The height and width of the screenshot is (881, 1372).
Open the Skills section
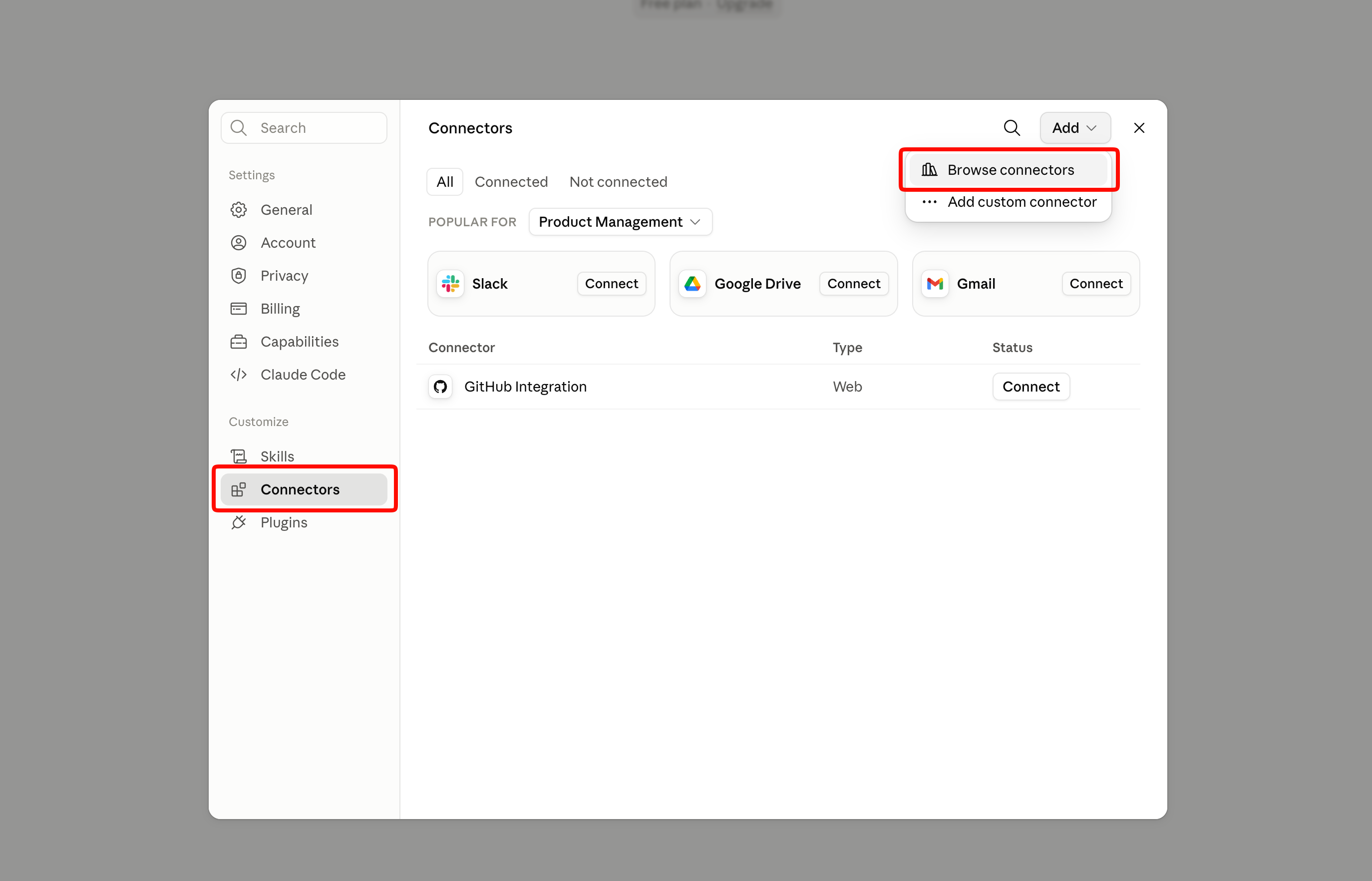(x=304, y=456)
